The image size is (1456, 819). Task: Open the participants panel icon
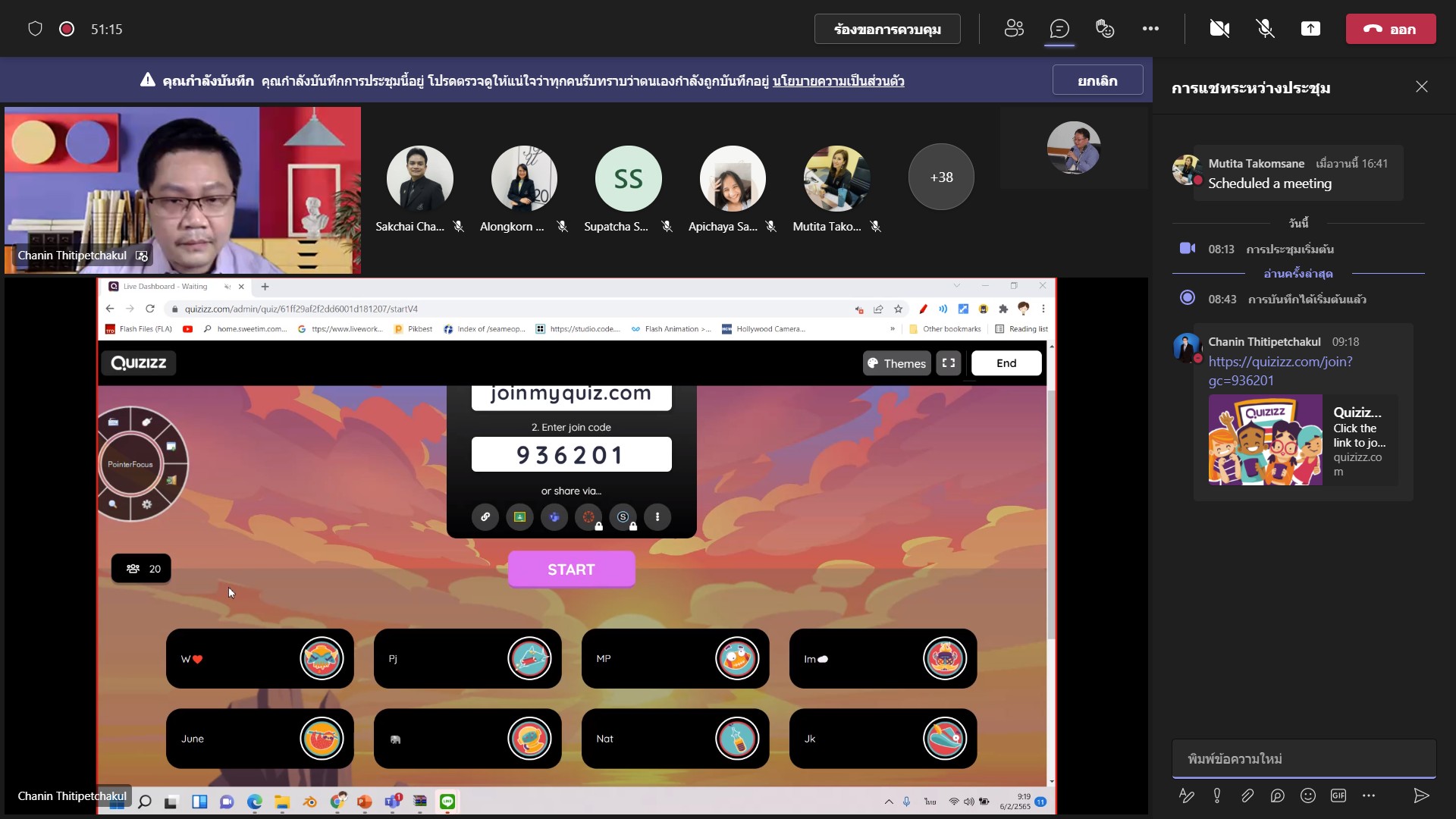click(1014, 29)
